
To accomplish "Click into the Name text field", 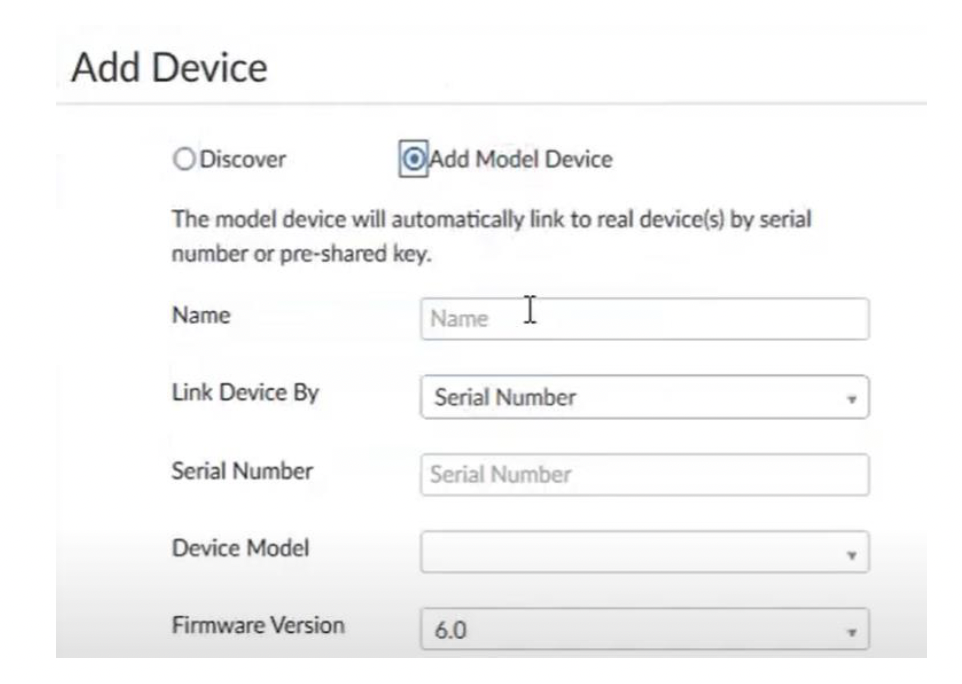I will click(644, 319).
